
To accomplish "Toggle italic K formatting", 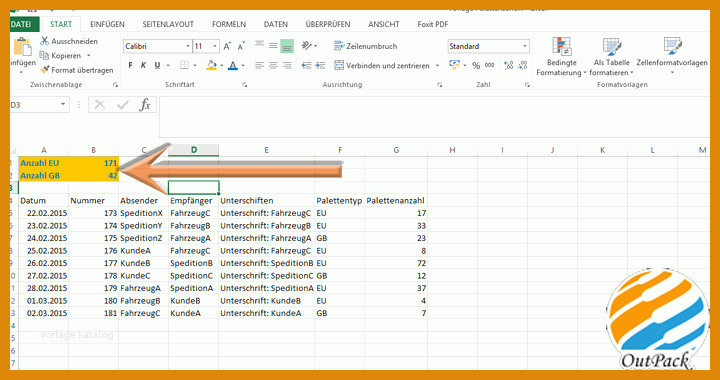I will pyautogui.click(x=144, y=66).
